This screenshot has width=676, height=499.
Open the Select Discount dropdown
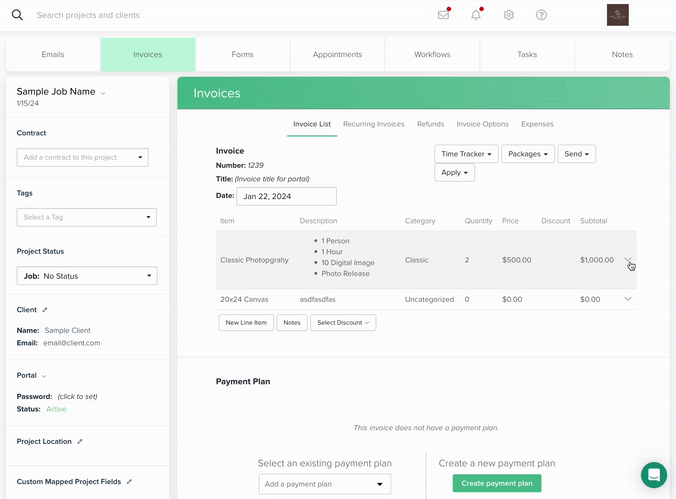[x=343, y=323]
